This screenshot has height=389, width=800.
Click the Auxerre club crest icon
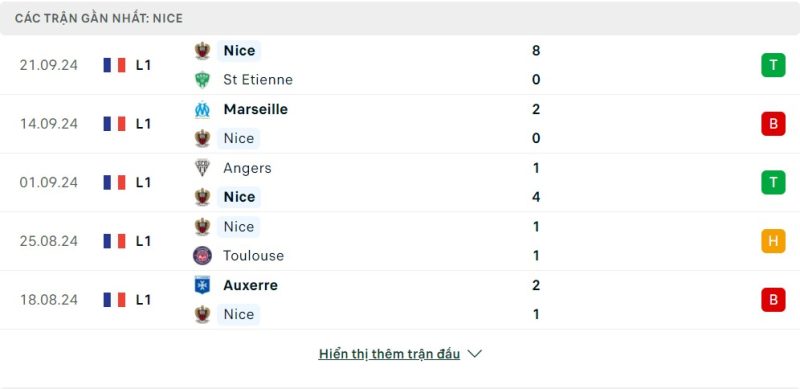click(x=203, y=285)
